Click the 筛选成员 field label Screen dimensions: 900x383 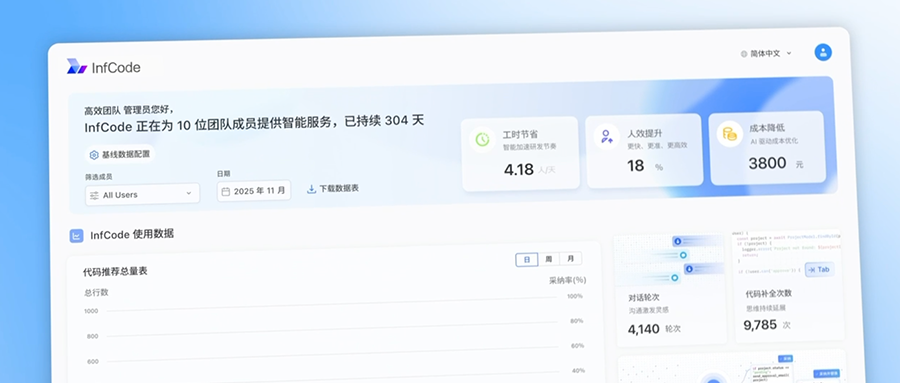click(x=98, y=177)
